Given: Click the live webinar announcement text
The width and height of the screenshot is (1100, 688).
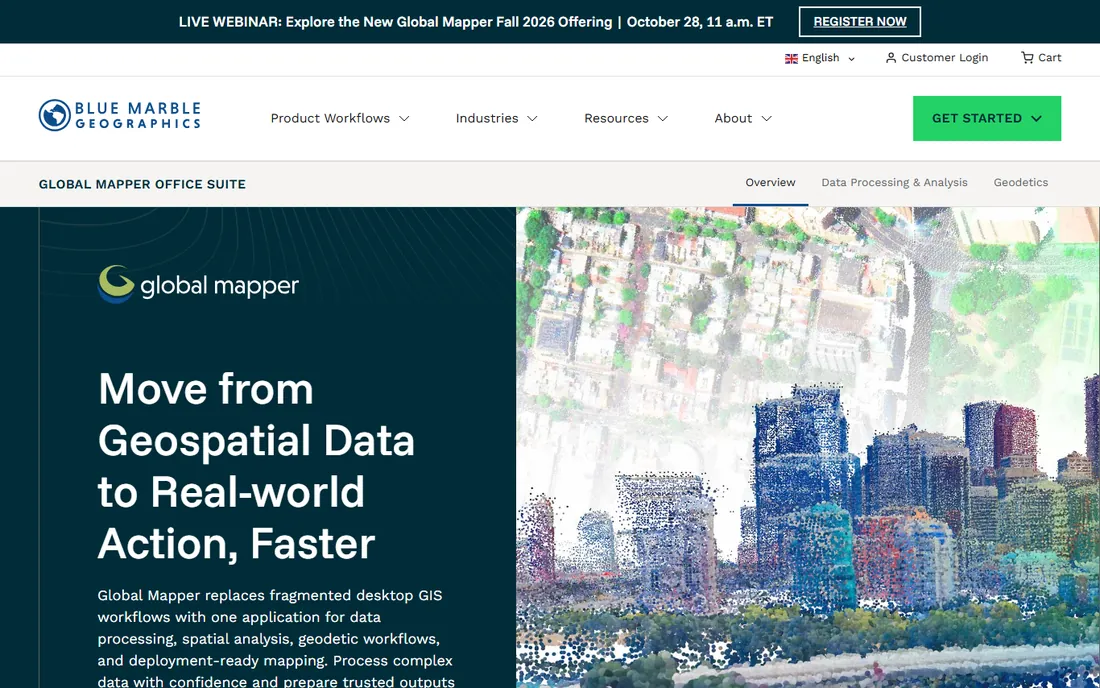Looking at the screenshot, I should [476, 22].
